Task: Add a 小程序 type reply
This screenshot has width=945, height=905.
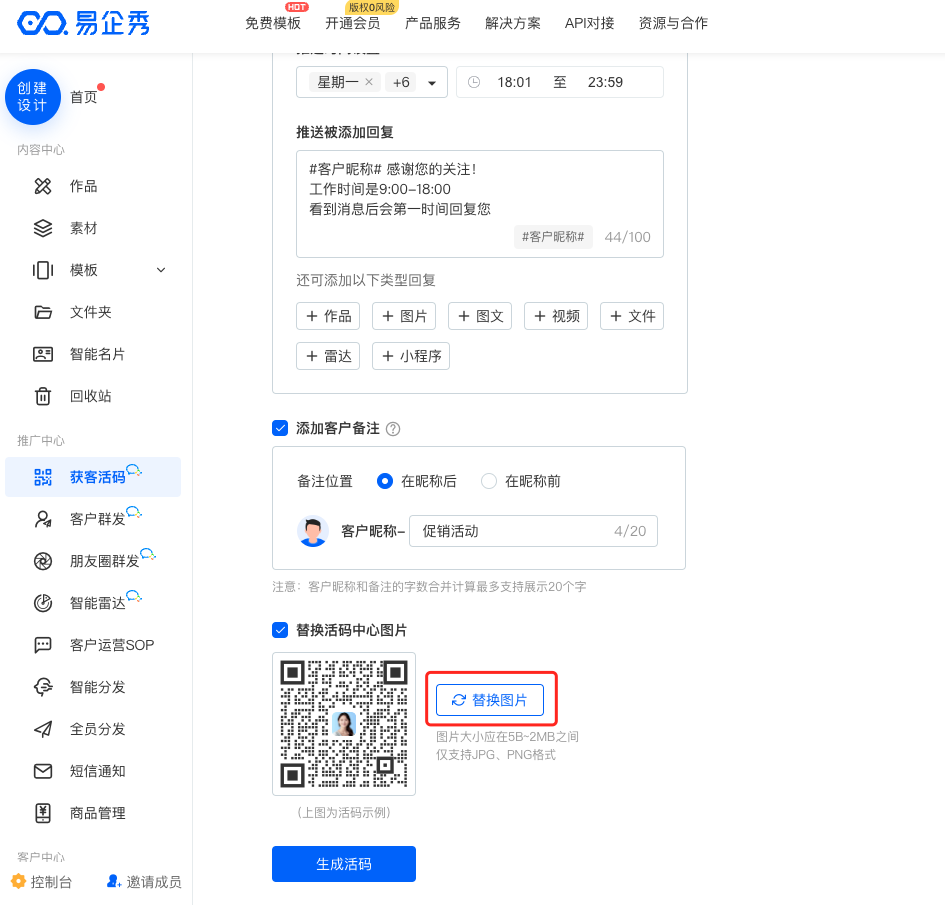Action: (410, 356)
